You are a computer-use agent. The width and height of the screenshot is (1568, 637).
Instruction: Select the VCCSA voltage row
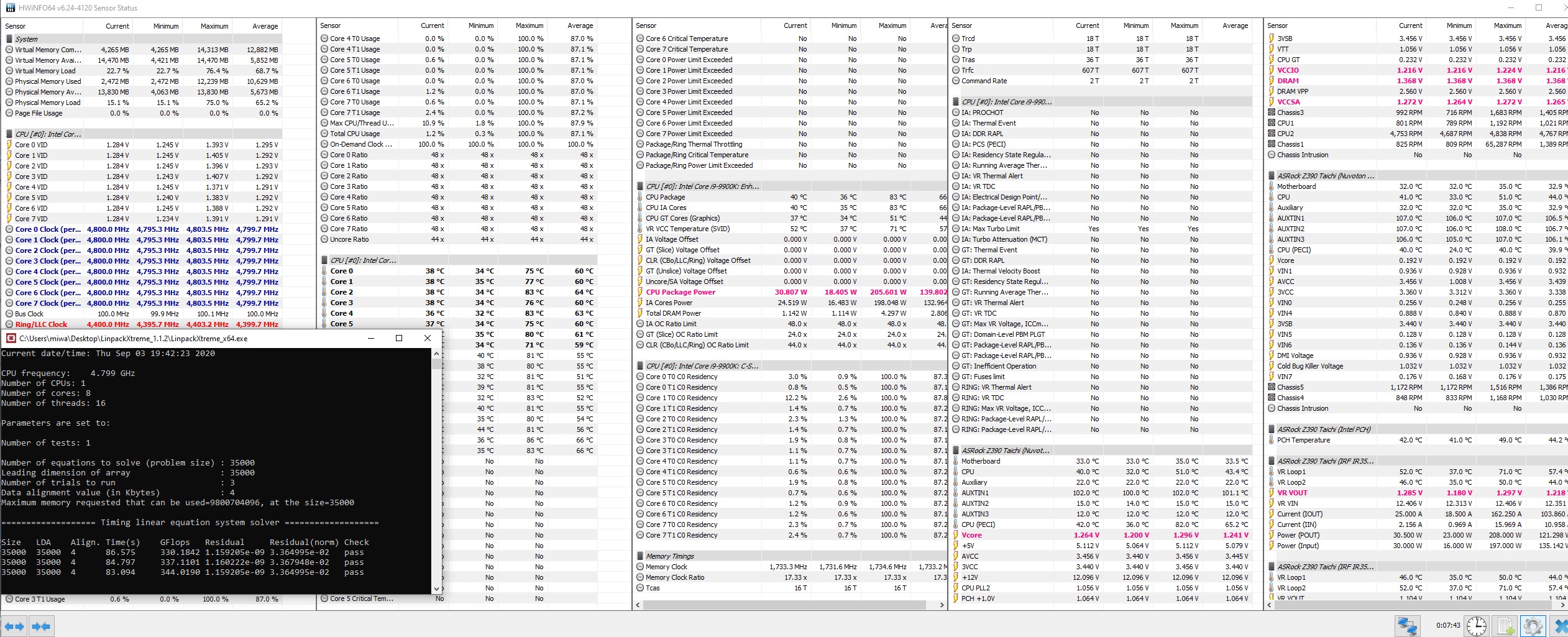[1417, 102]
